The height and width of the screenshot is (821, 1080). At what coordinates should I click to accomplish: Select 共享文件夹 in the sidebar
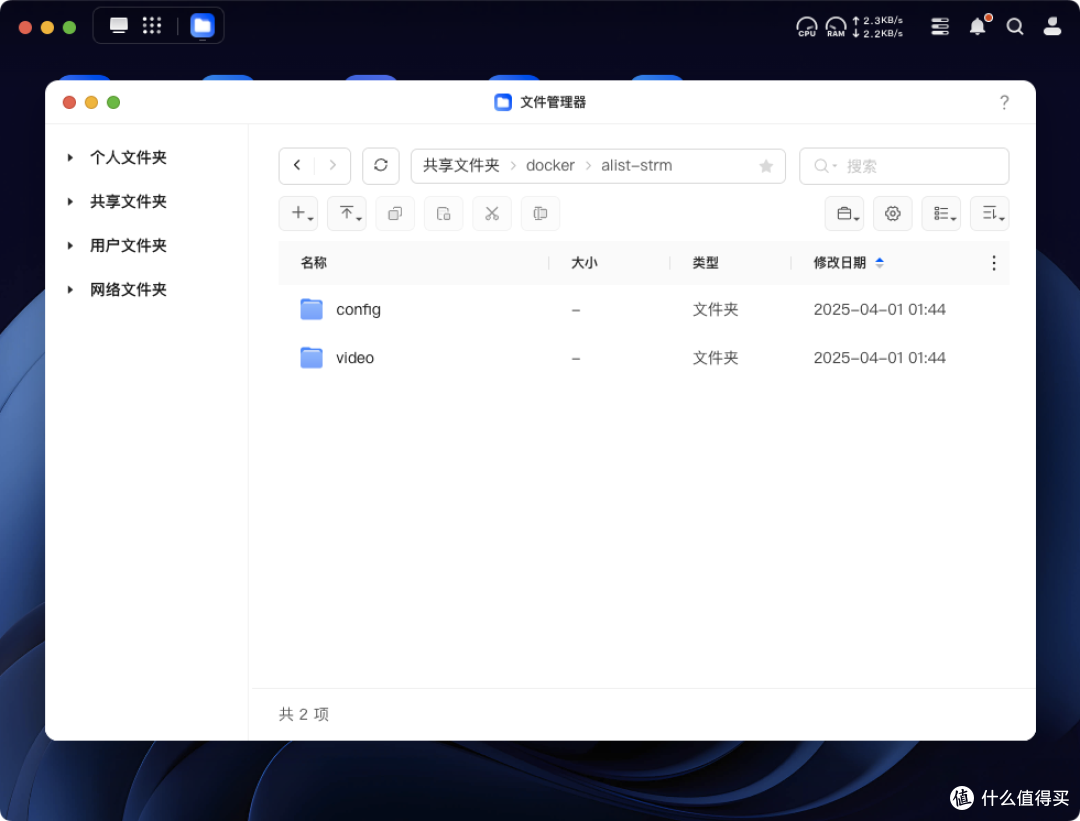point(128,202)
